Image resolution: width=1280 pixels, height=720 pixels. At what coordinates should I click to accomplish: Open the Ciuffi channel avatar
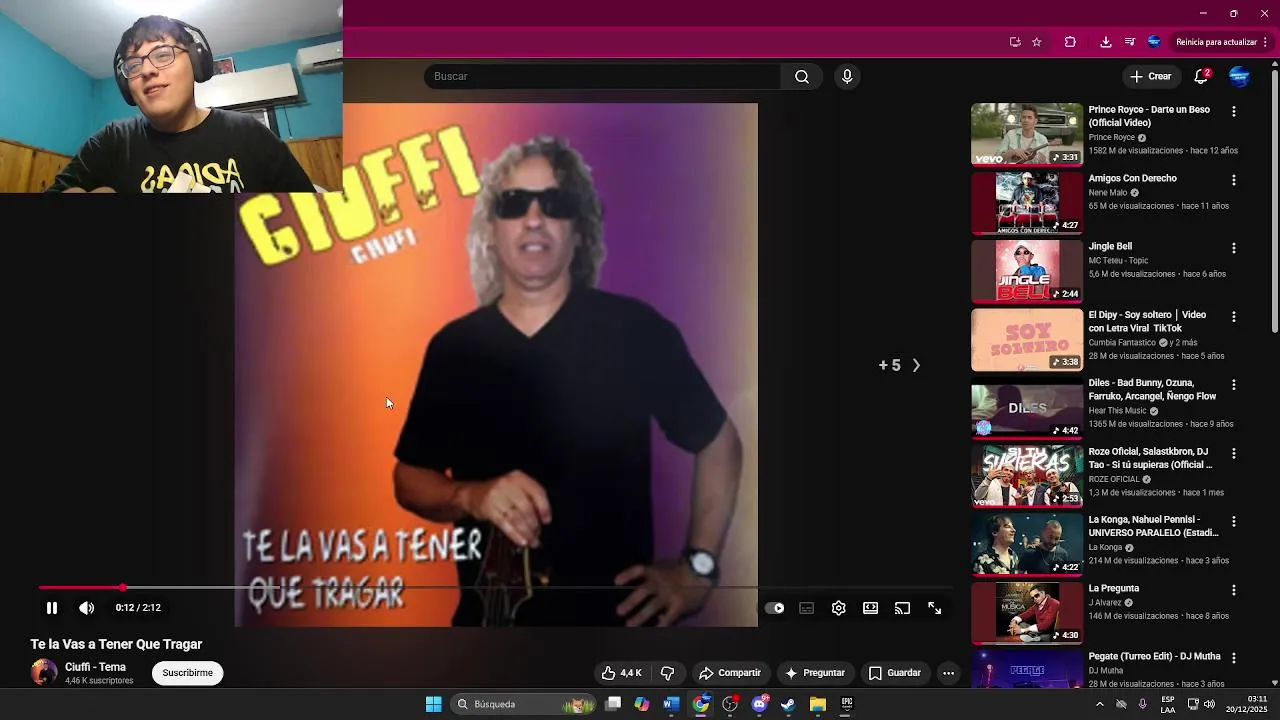tap(44, 672)
